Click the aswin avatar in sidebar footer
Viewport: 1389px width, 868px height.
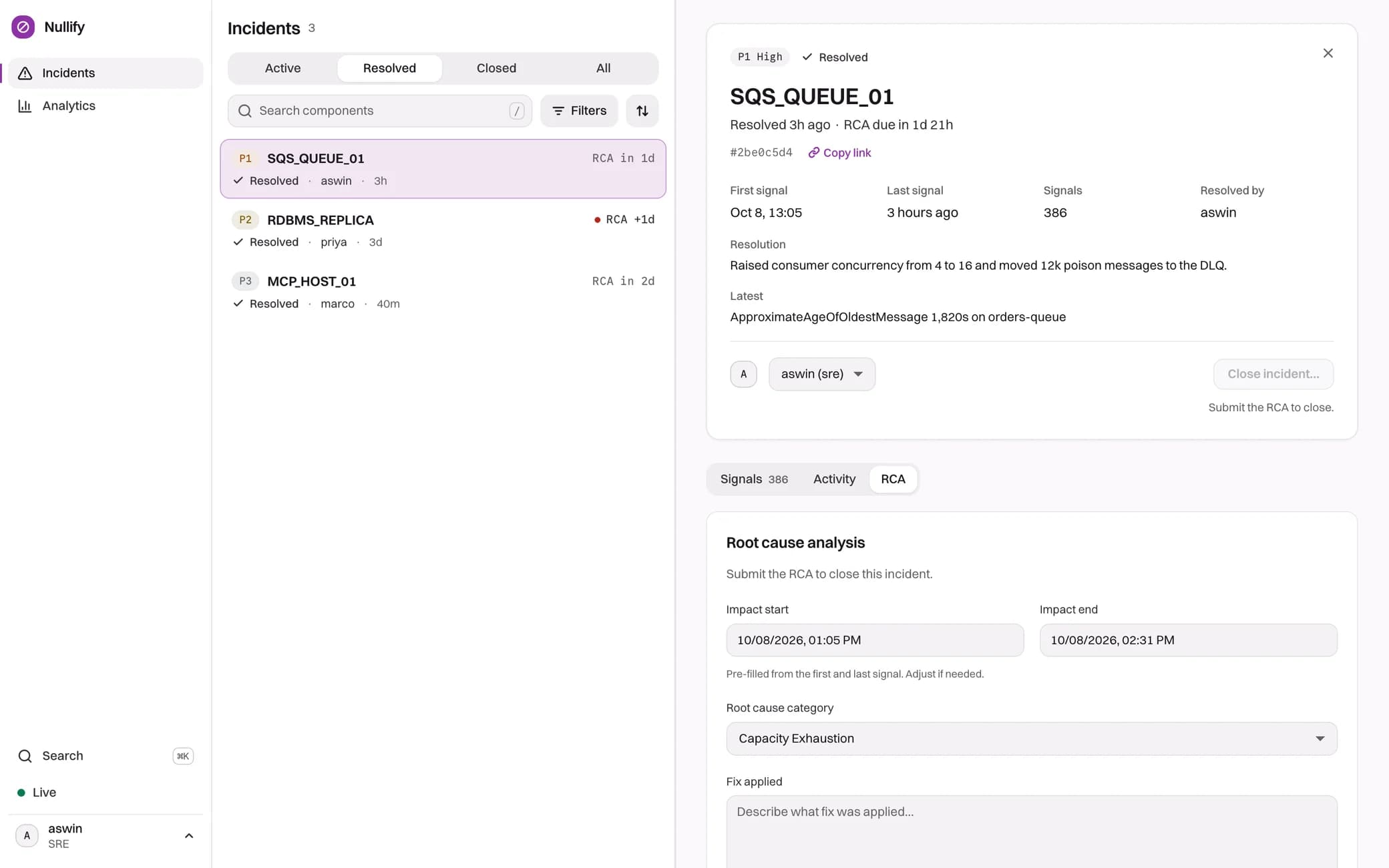(x=27, y=836)
